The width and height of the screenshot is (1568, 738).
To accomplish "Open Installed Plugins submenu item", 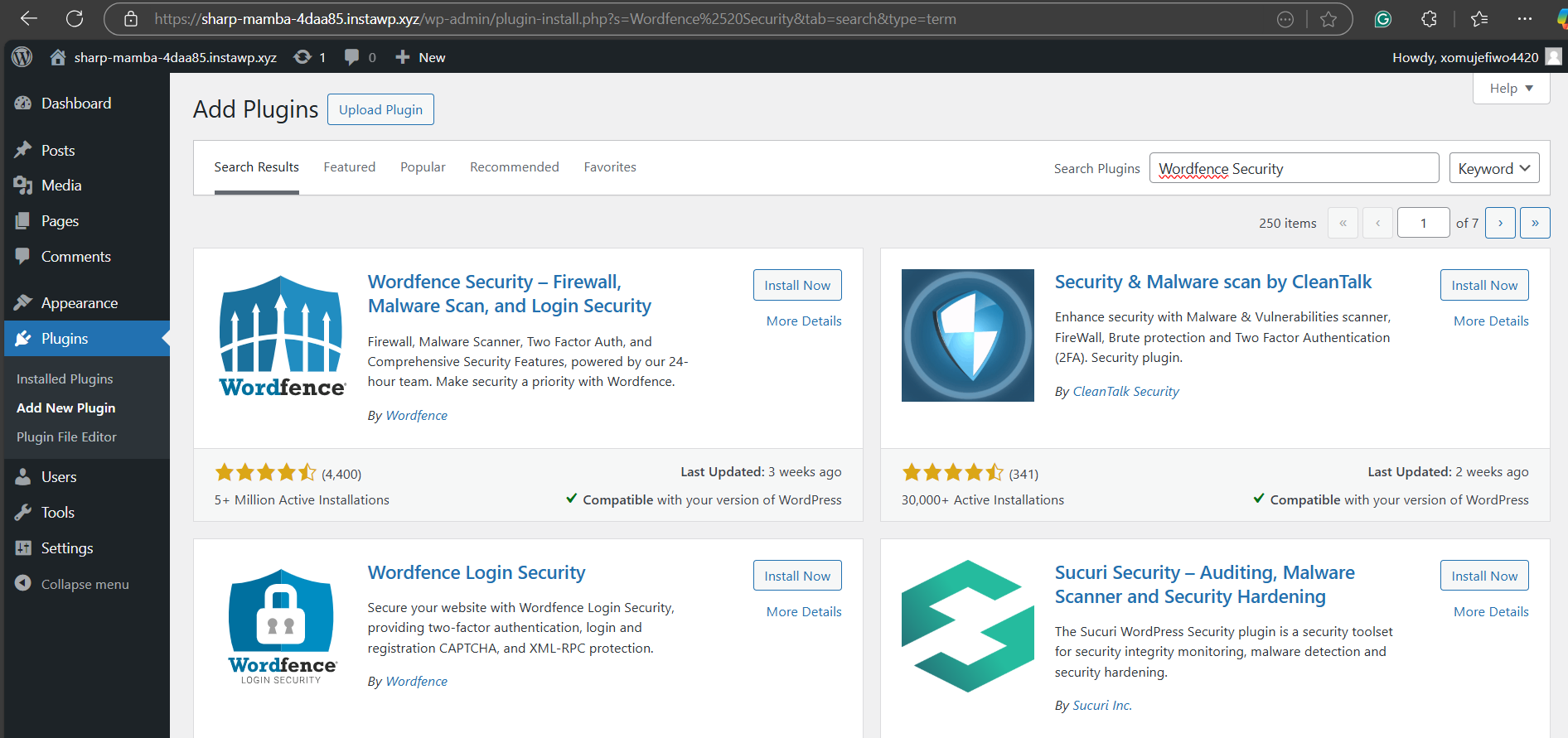I will (65, 379).
